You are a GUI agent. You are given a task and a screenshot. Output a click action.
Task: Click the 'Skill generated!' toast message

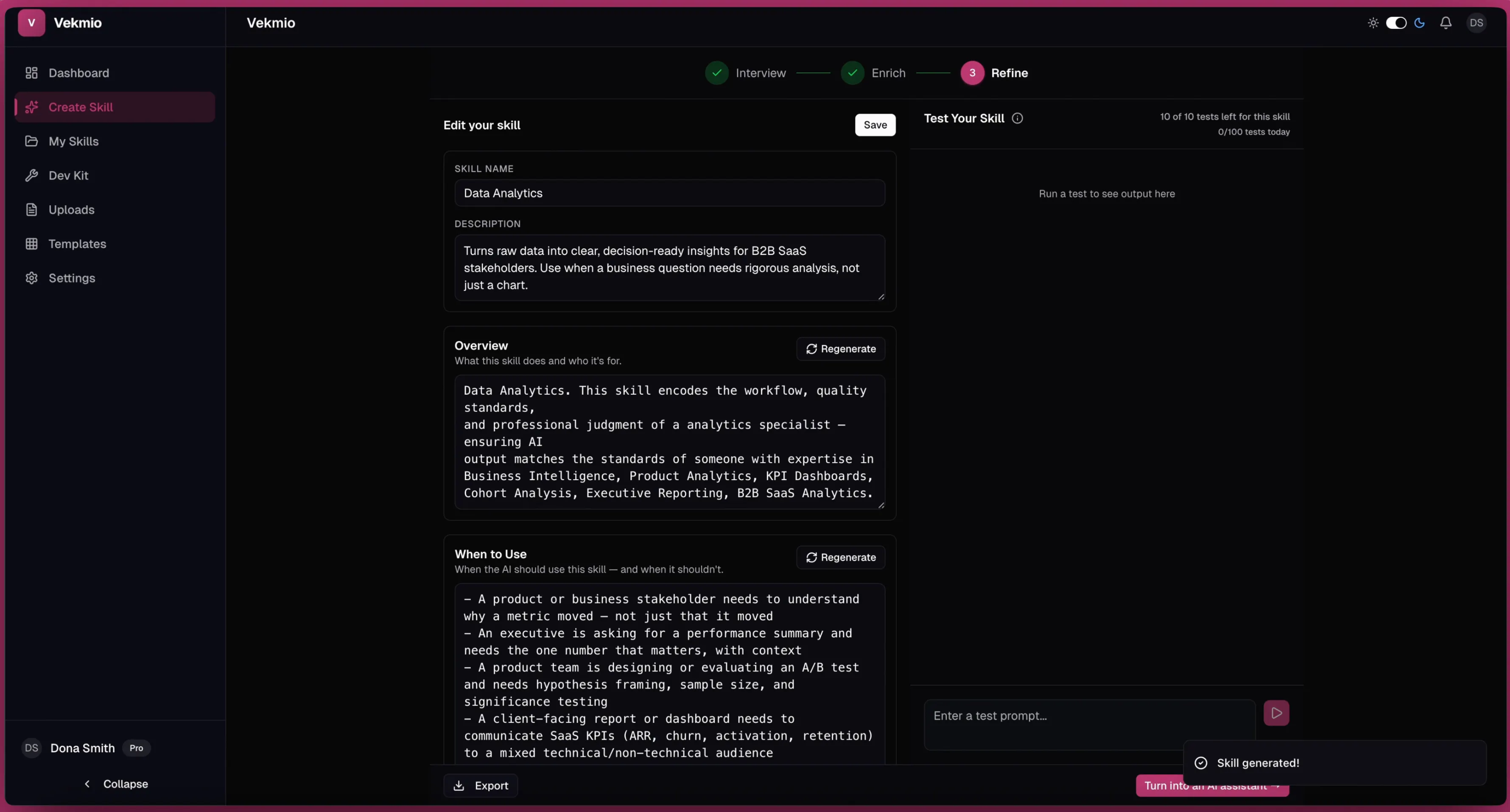(x=1258, y=763)
